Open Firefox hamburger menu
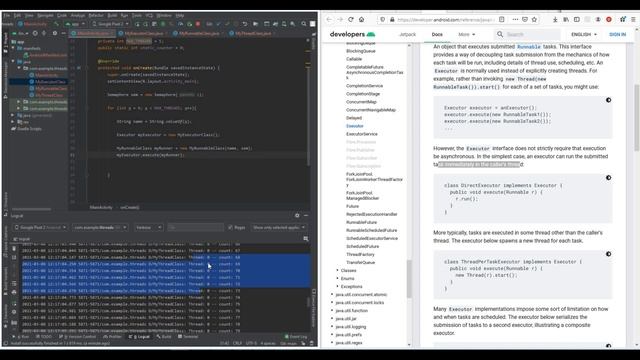Image resolution: width=640 pixels, height=360 pixels. 633,20
